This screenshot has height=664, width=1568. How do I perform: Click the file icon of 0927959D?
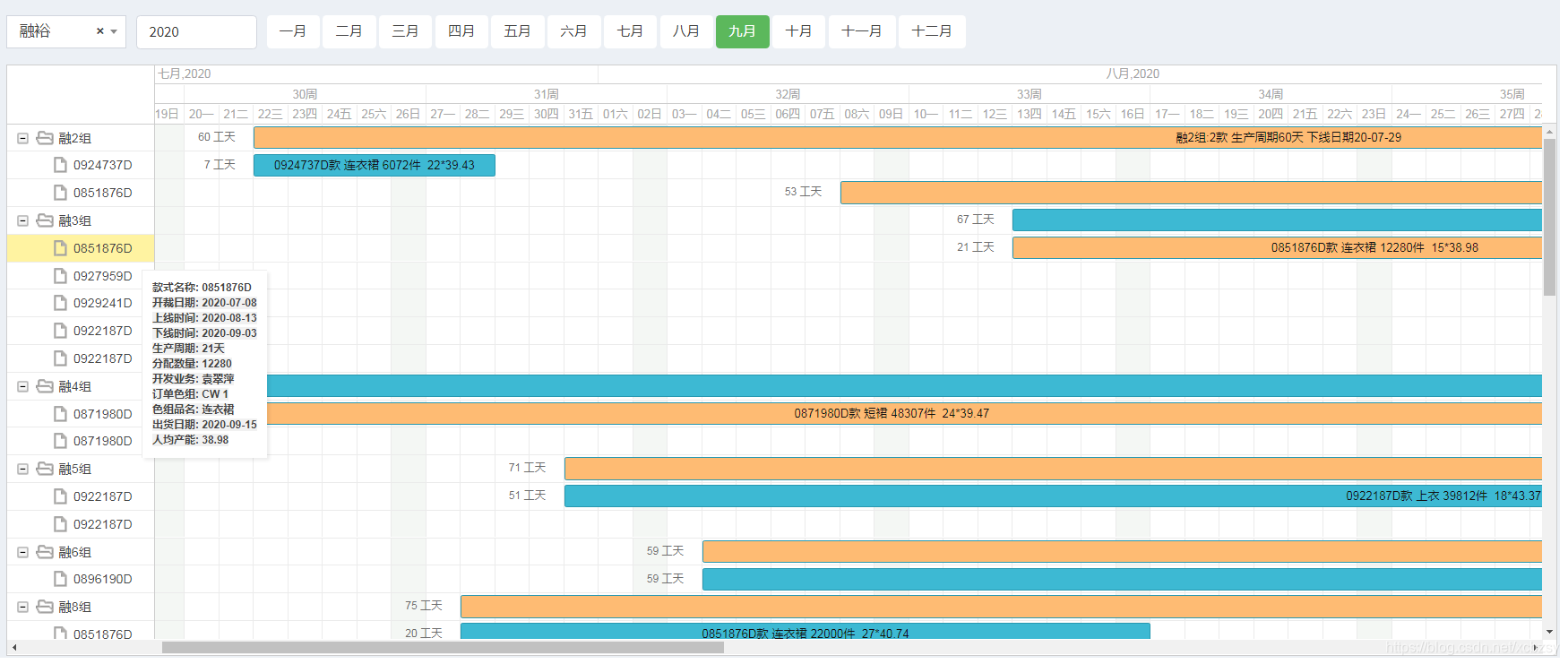(x=61, y=276)
